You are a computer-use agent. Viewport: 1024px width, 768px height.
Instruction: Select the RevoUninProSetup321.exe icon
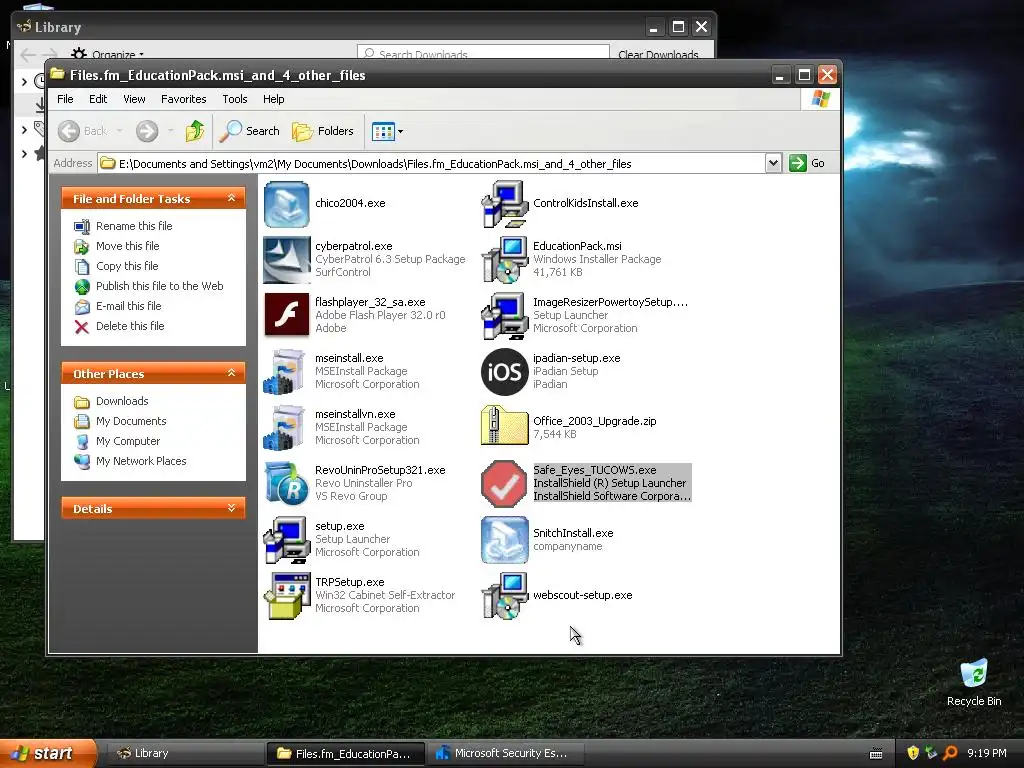(286, 483)
